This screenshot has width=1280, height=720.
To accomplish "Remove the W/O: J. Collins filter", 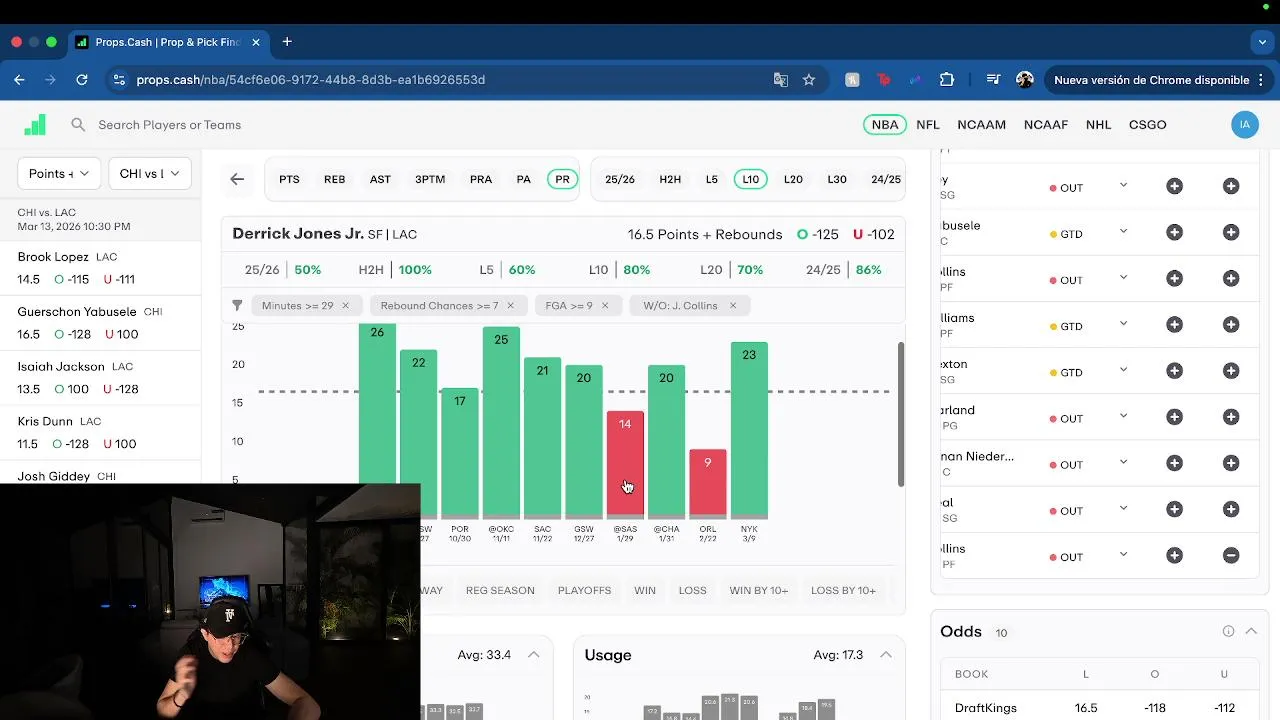I will click(732, 306).
